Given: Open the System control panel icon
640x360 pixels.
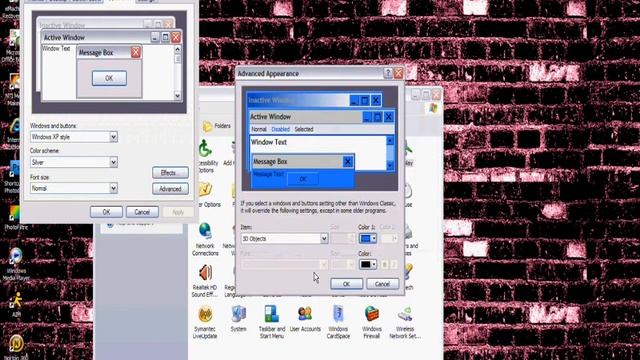Looking at the screenshot, I should point(238,319).
